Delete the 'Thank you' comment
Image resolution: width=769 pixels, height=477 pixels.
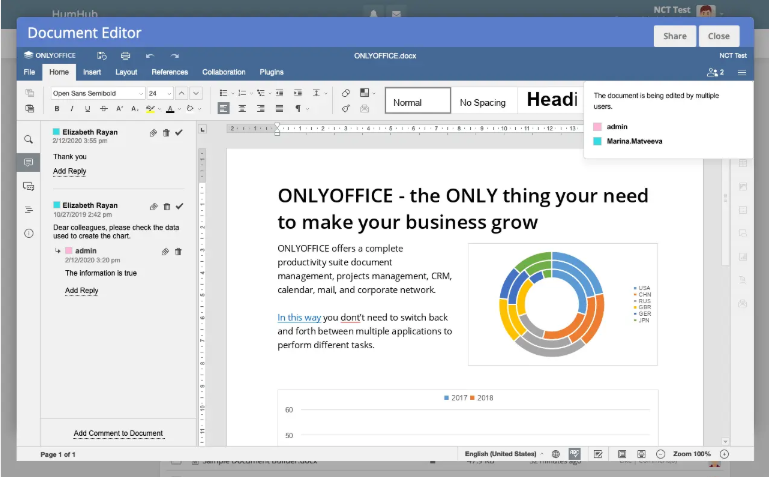(x=166, y=132)
